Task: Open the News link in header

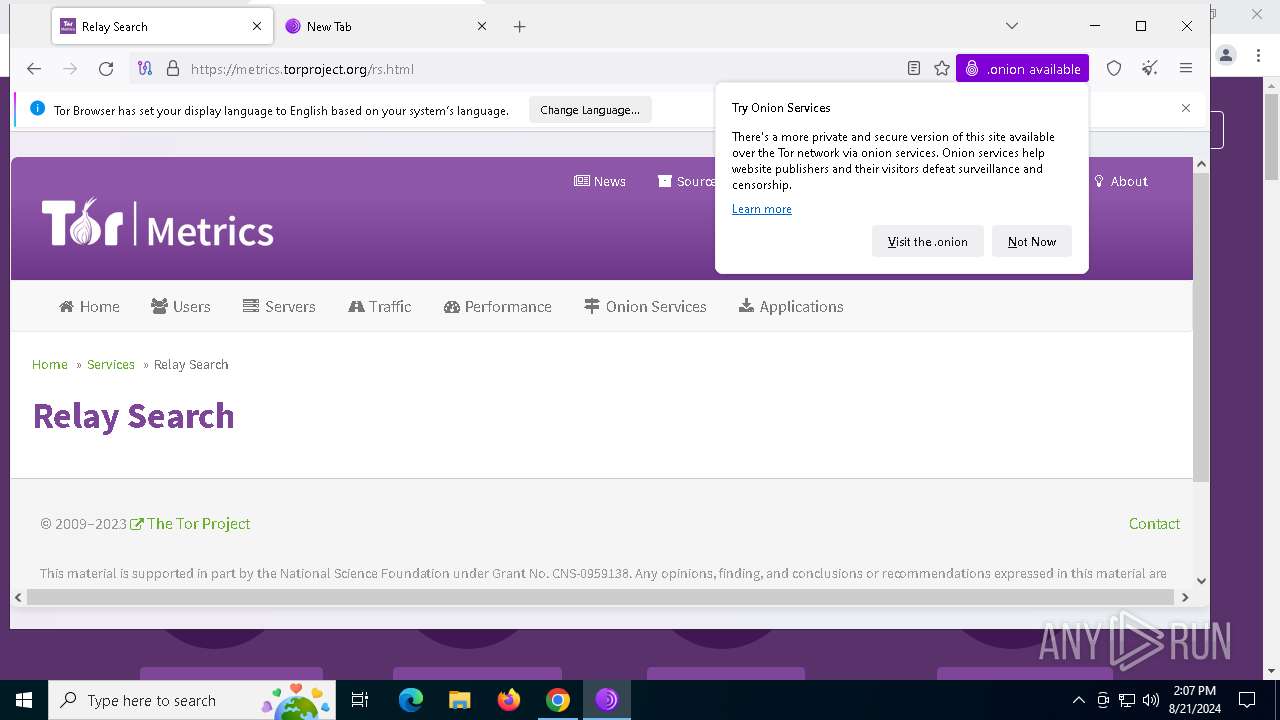Action: pyautogui.click(x=600, y=181)
